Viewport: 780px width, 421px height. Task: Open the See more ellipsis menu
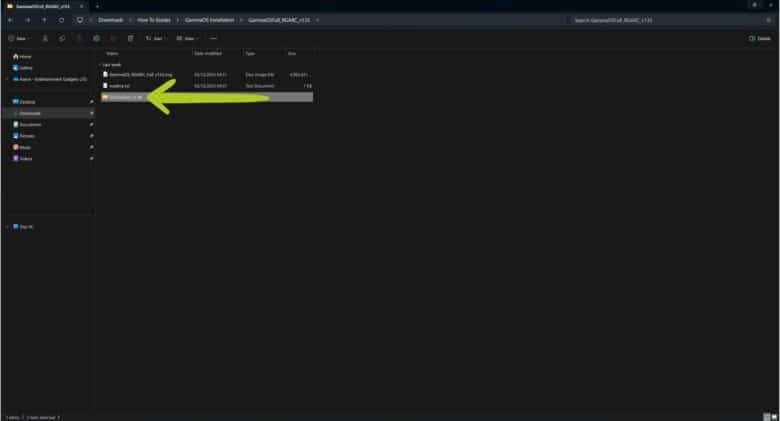coord(213,38)
